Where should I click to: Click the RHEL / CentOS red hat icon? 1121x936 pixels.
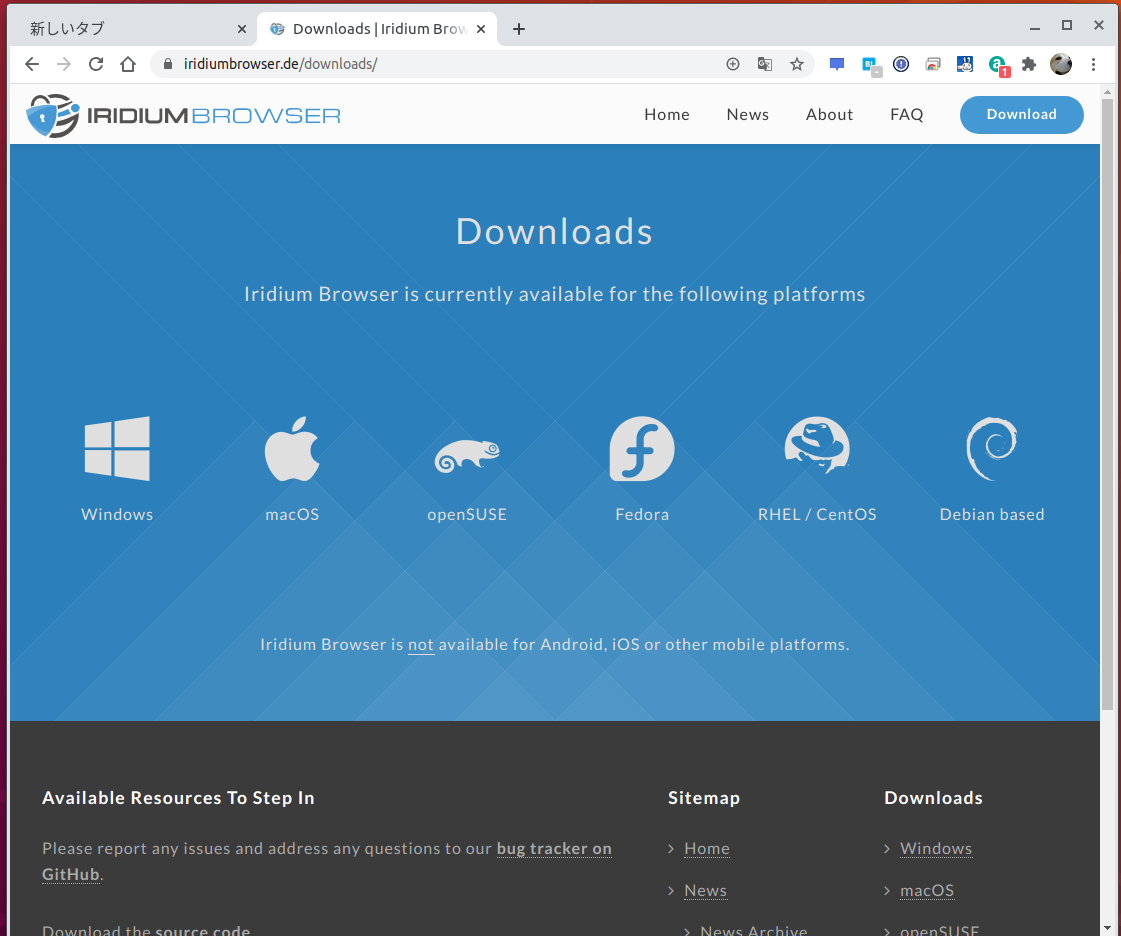coord(817,448)
